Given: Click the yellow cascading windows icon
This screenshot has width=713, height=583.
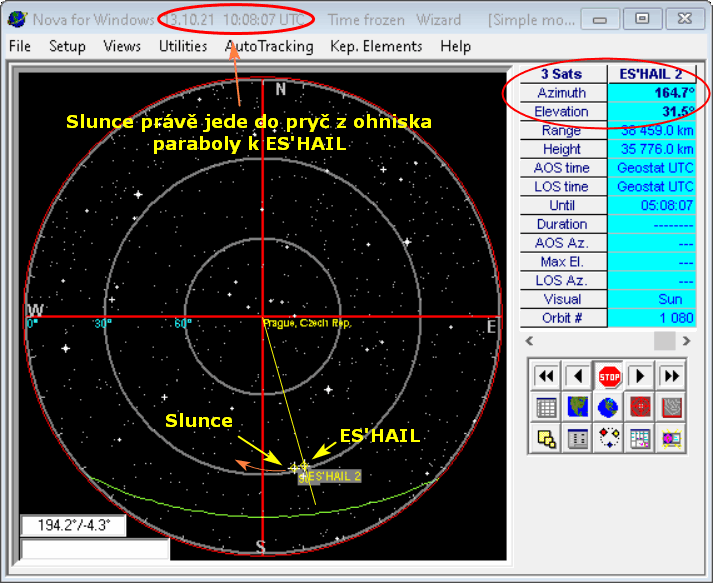Looking at the screenshot, I should coord(547,438).
